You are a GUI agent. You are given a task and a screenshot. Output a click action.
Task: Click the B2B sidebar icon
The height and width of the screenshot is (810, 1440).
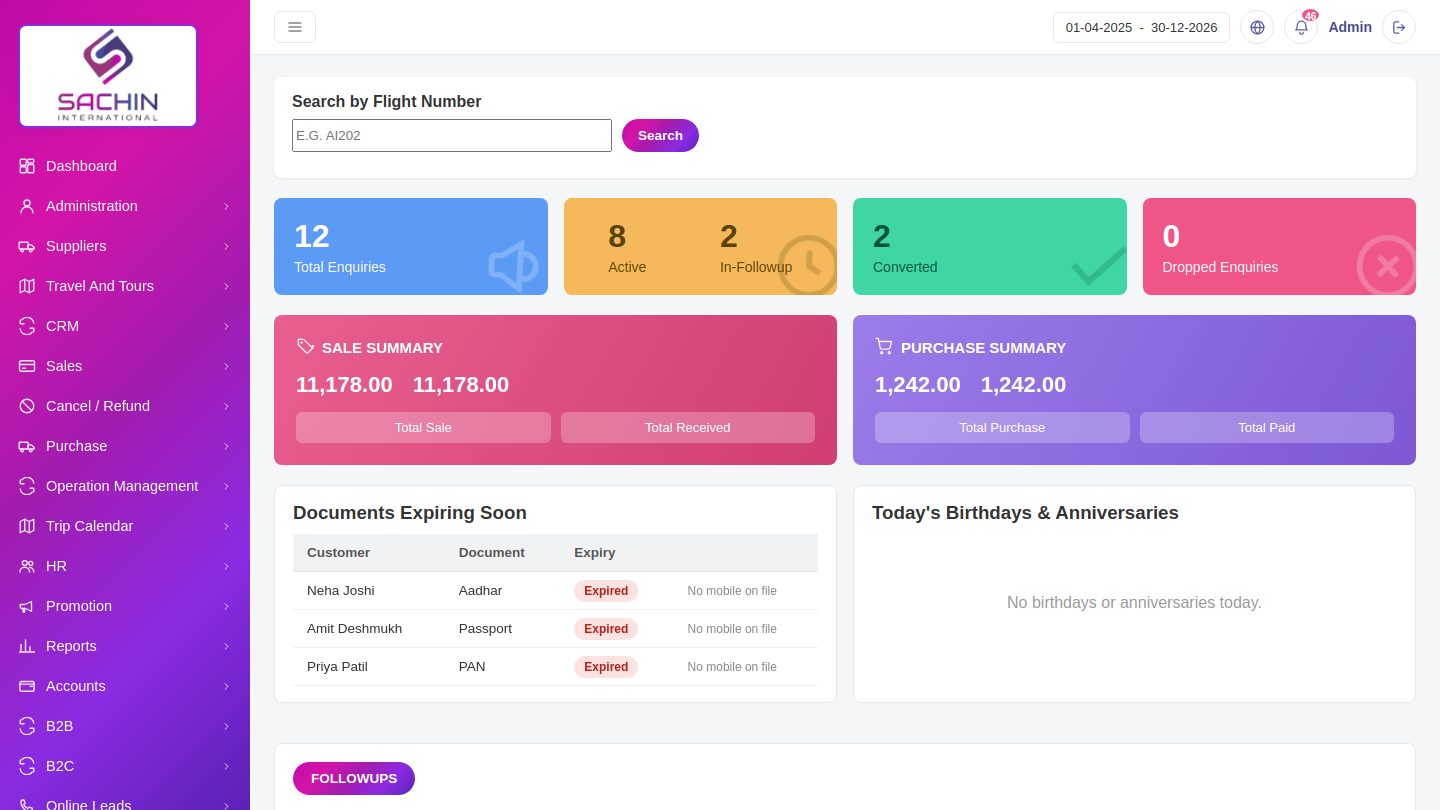(27, 726)
